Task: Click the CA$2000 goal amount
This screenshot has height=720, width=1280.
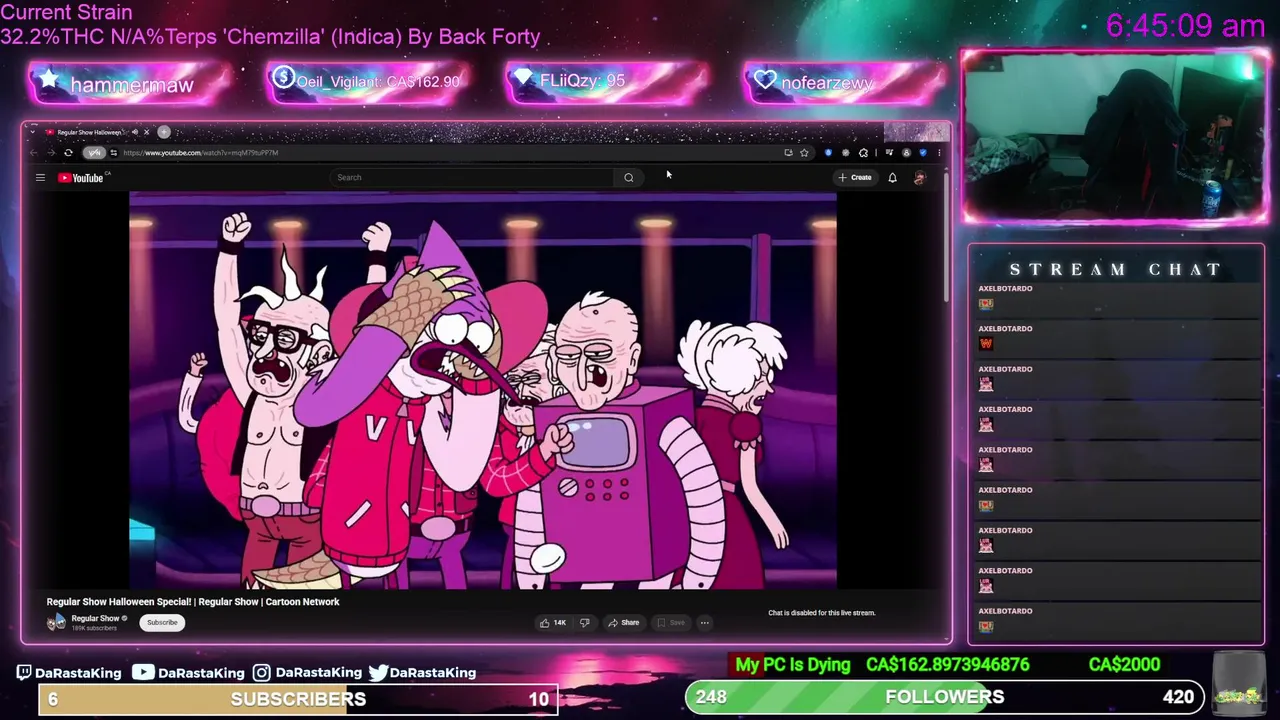Action: pyautogui.click(x=1124, y=664)
